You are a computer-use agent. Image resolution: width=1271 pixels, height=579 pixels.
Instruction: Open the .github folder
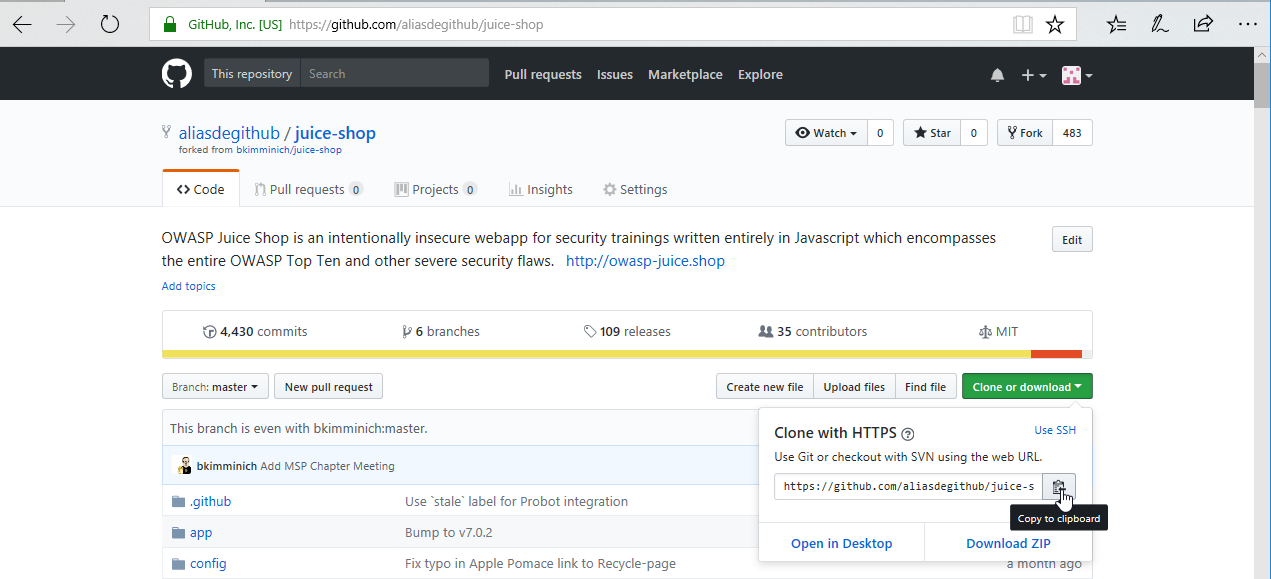(210, 501)
